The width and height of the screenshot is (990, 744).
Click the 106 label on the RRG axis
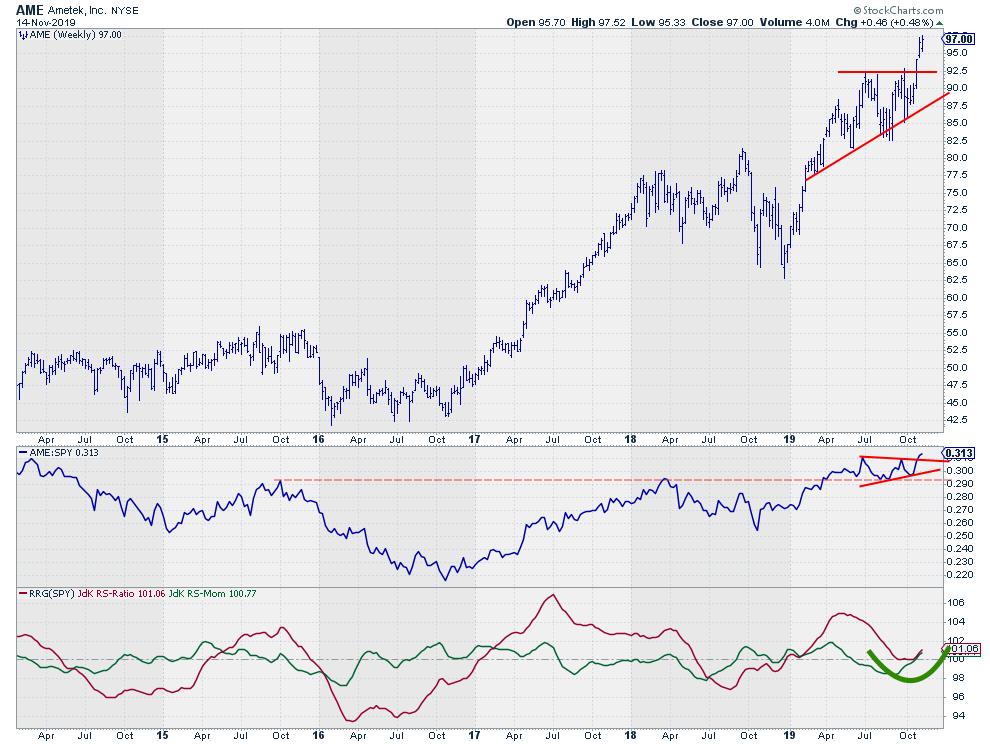pyautogui.click(x=955, y=603)
